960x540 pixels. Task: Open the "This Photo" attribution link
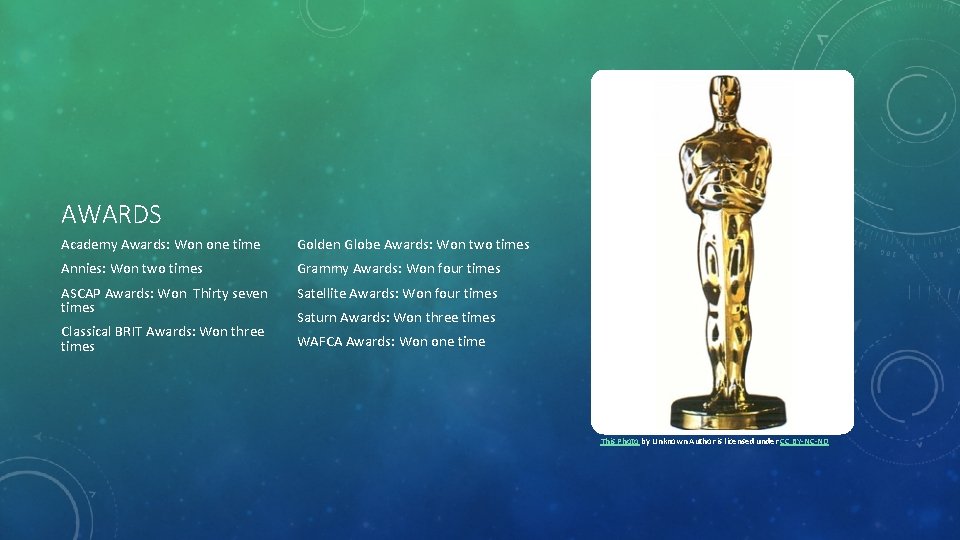[x=620, y=441]
